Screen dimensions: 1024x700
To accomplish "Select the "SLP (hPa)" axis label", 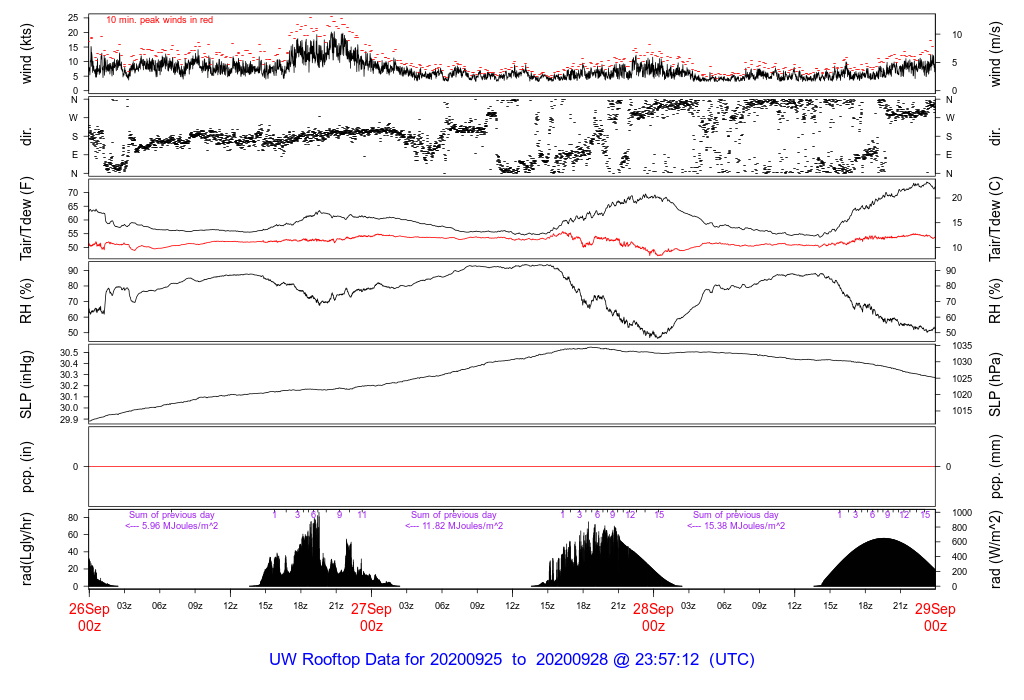I will [995, 384].
